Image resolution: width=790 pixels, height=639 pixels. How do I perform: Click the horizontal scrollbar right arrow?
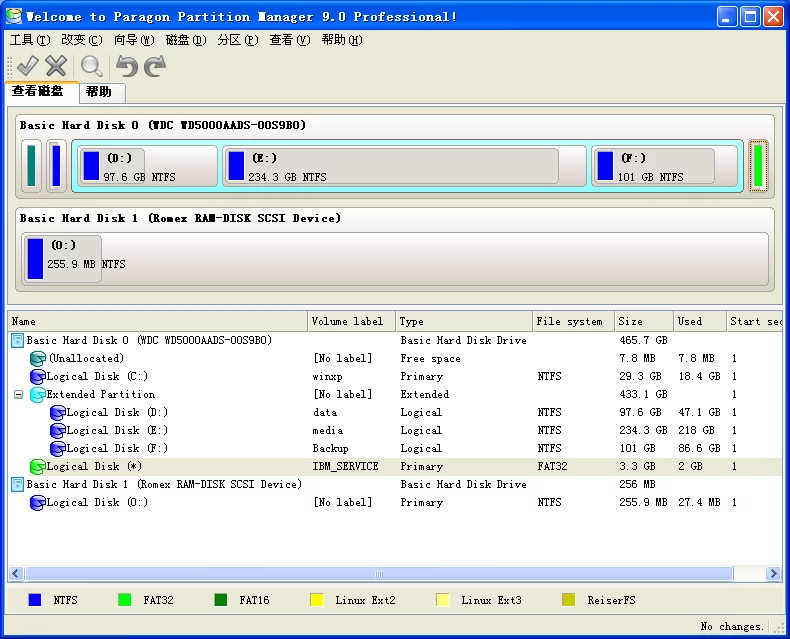click(x=773, y=573)
